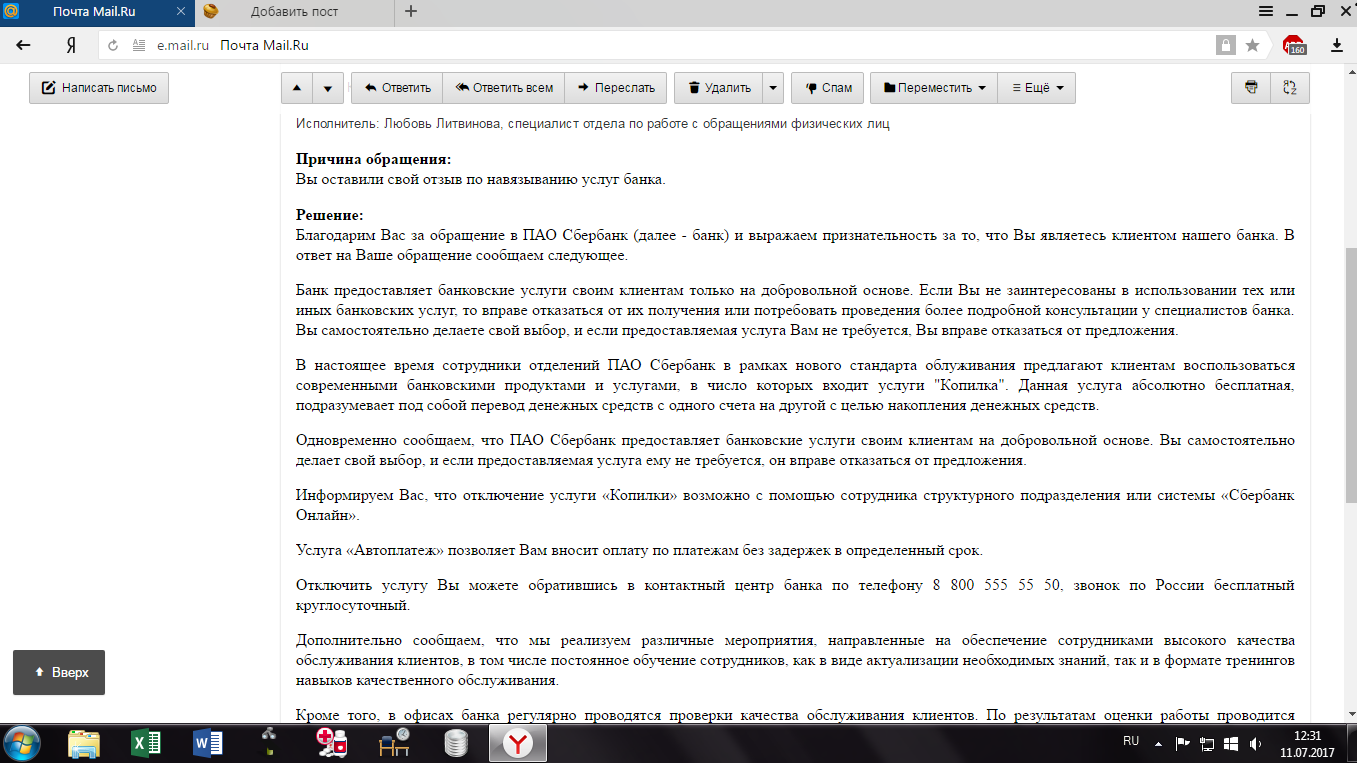Open a new browser tab with plus
This screenshot has width=1357, height=769.
point(411,12)
